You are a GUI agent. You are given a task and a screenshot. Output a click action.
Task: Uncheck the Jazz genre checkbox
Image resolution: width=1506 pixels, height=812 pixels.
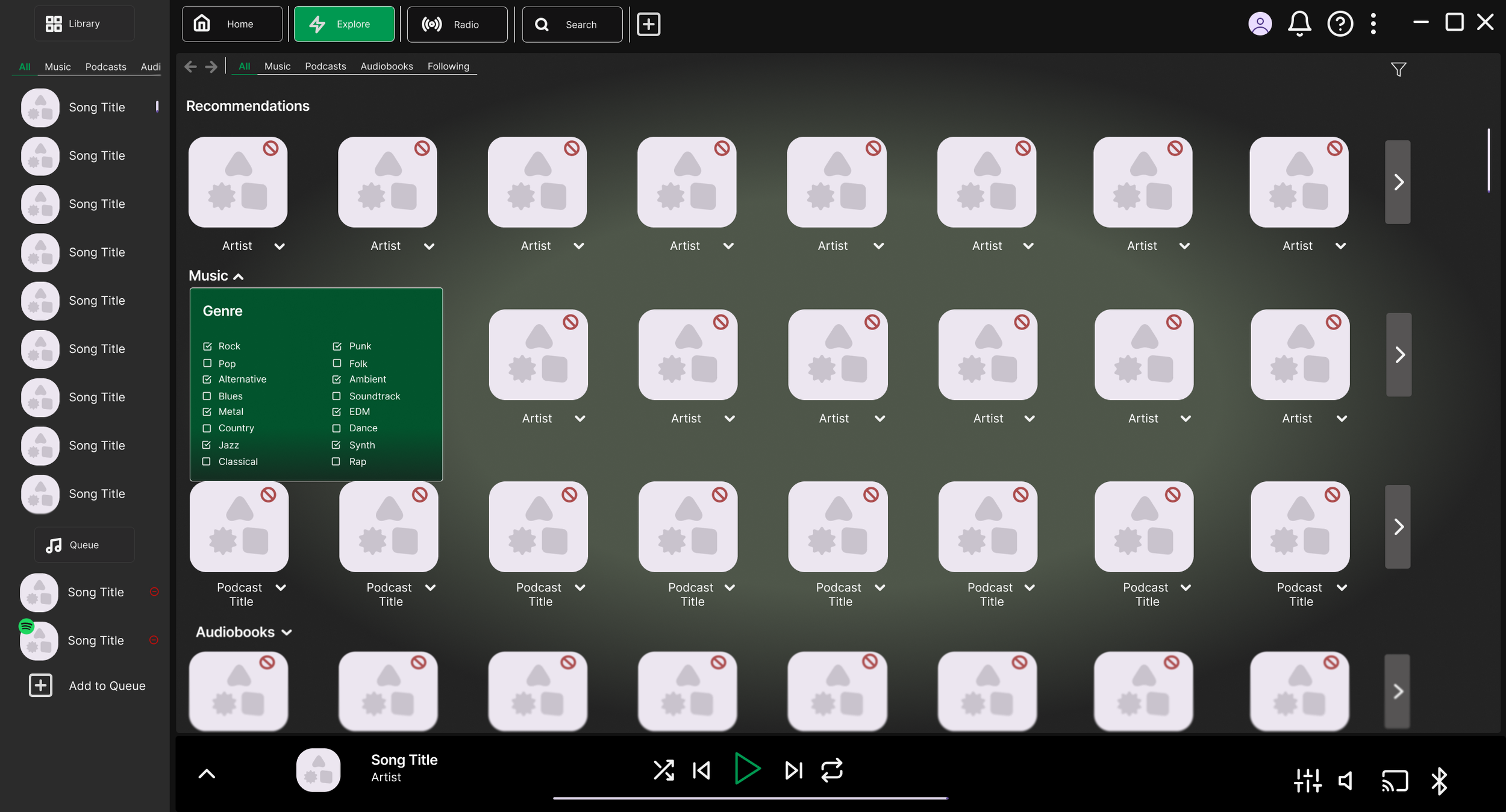click(x=207, y=445)
